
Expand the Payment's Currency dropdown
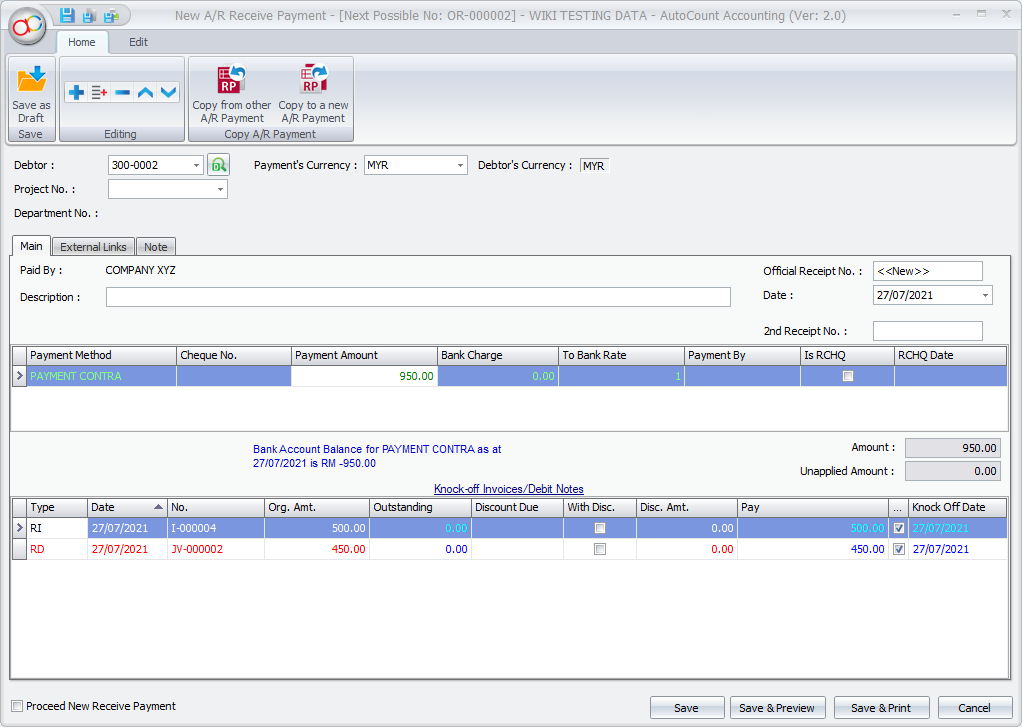(x=460, y=166)
